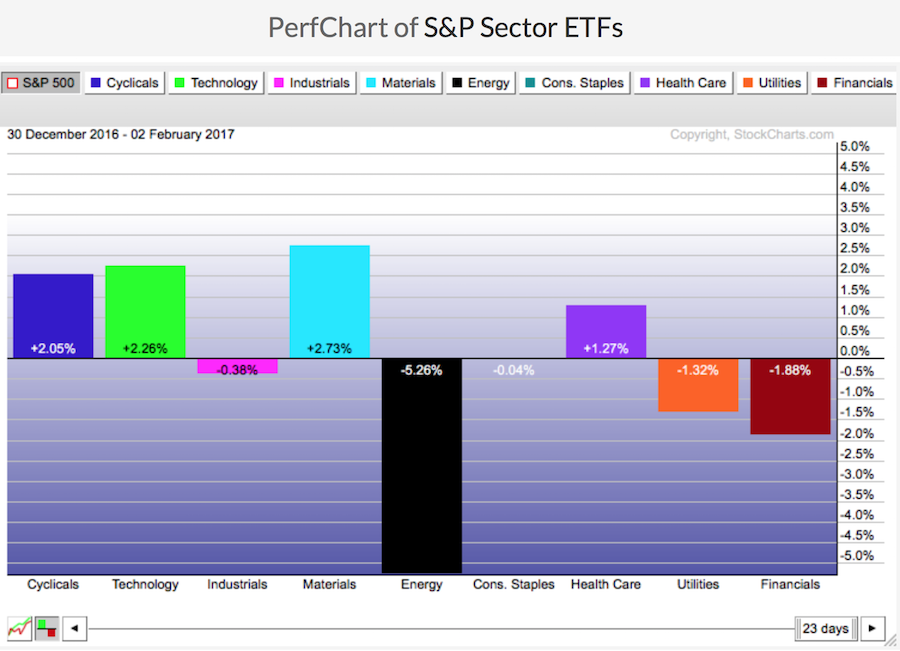Viewport: 900px width, 651px height.
Task: Select the histogram bar chart mode icon
Action: (x=47, y=629)
